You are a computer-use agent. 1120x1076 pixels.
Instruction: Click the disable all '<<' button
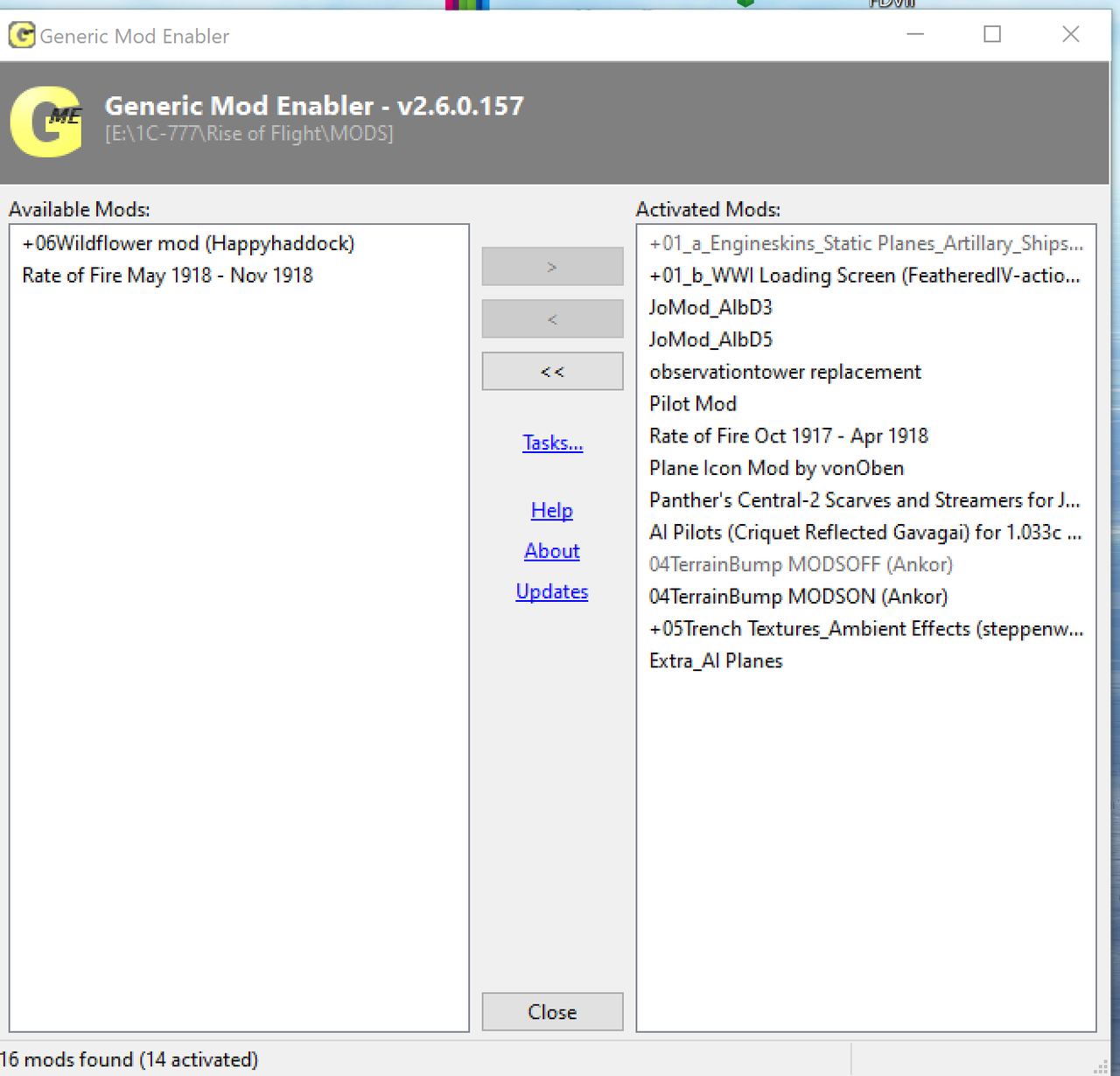pyautogui.click(x=552, y=372)
